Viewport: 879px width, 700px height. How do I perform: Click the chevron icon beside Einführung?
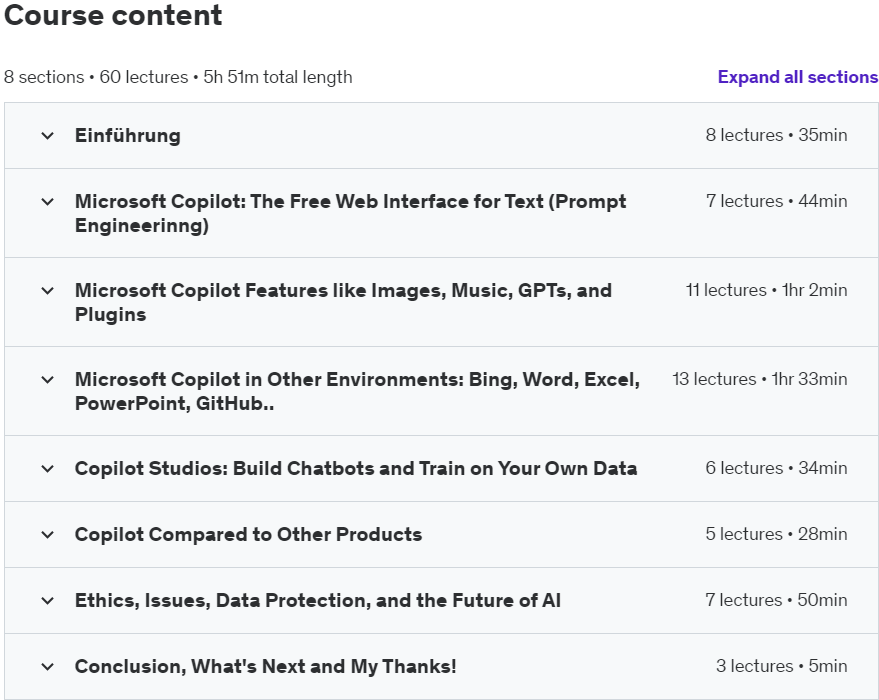pyautogui.click(x=47, y=136)
